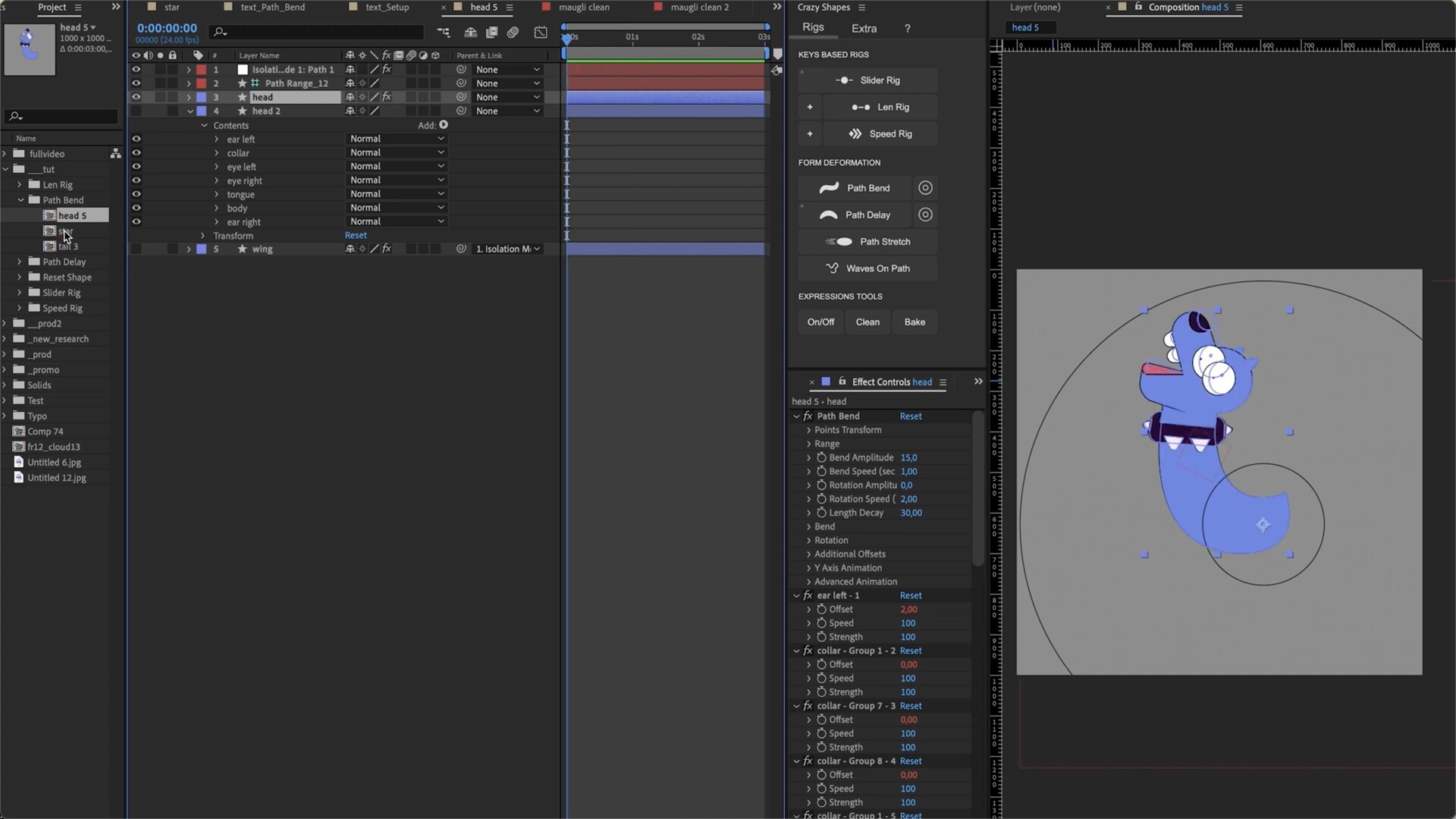This screenshot has width=1456, height=819.
Task: Click the blue label color of wing layer
Action: (202, 249)
